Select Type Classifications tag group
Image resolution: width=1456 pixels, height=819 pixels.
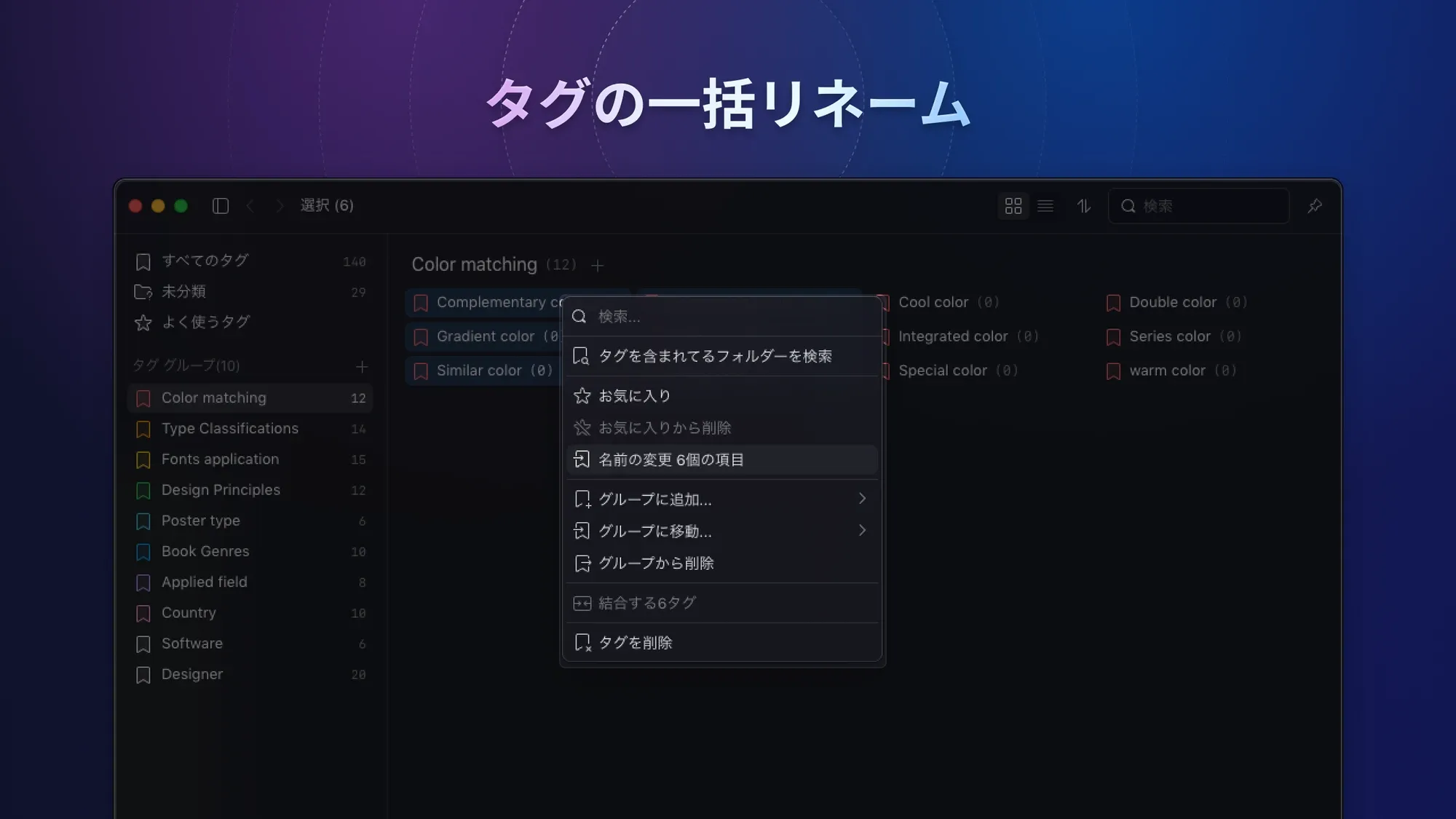click(x=250, y=429)
